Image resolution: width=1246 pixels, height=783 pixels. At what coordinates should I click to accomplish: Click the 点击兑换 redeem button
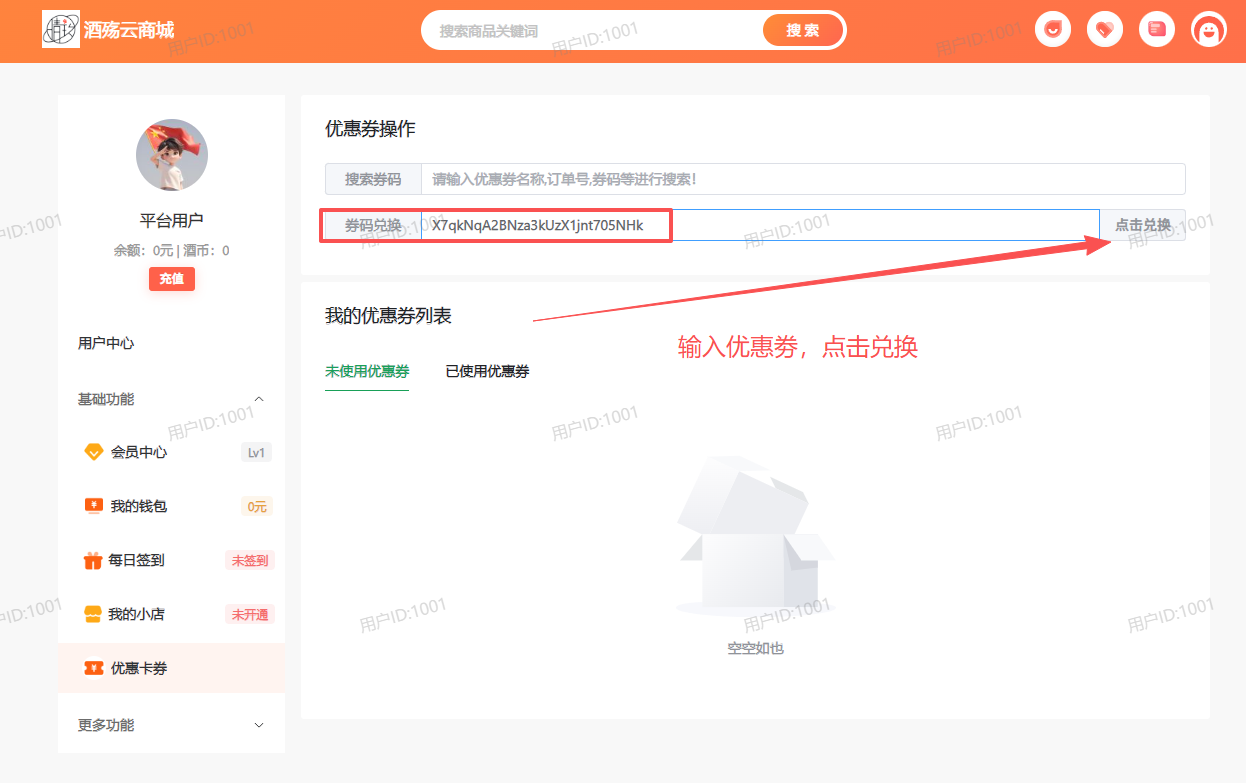click(1143, 224)
